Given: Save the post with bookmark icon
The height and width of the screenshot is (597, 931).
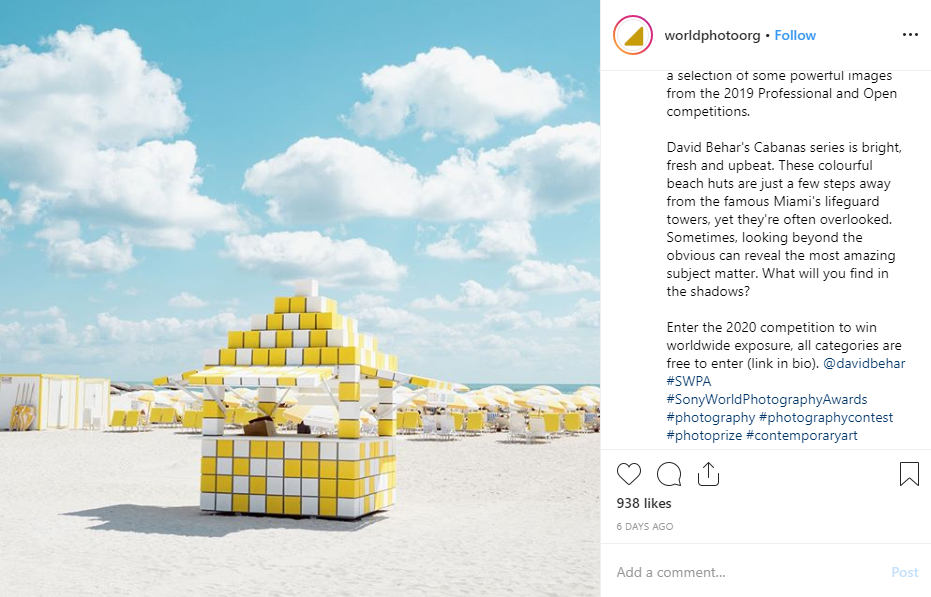Looking at the screenshot, I should [909, 474].
